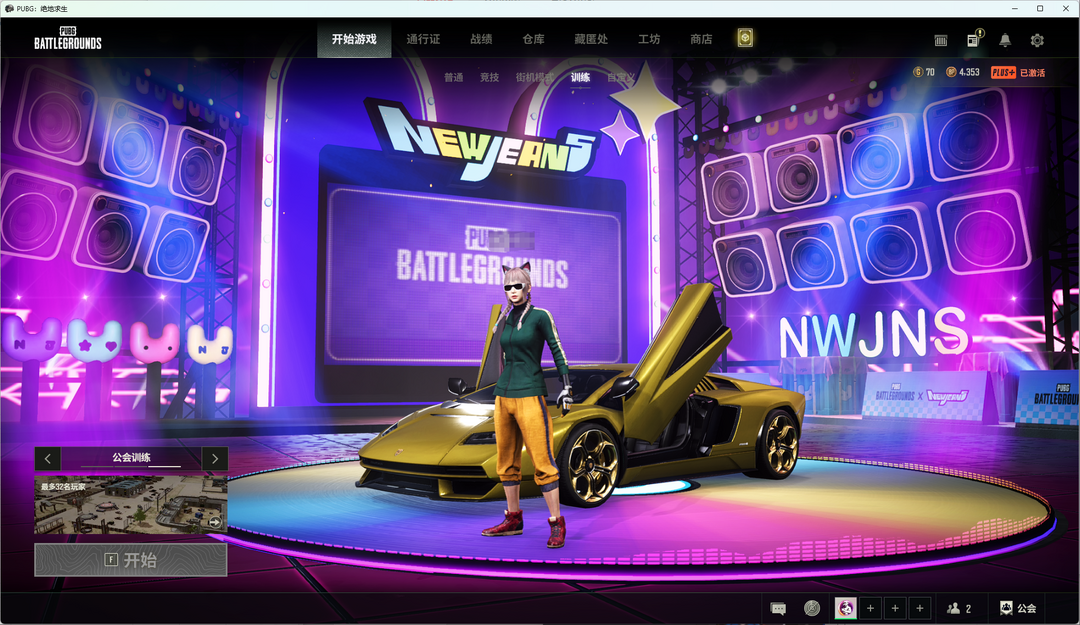This screenshot has height=625, width=1080.
Task: Invite a player to the second empty team slot
Action: tap(895, 608)
